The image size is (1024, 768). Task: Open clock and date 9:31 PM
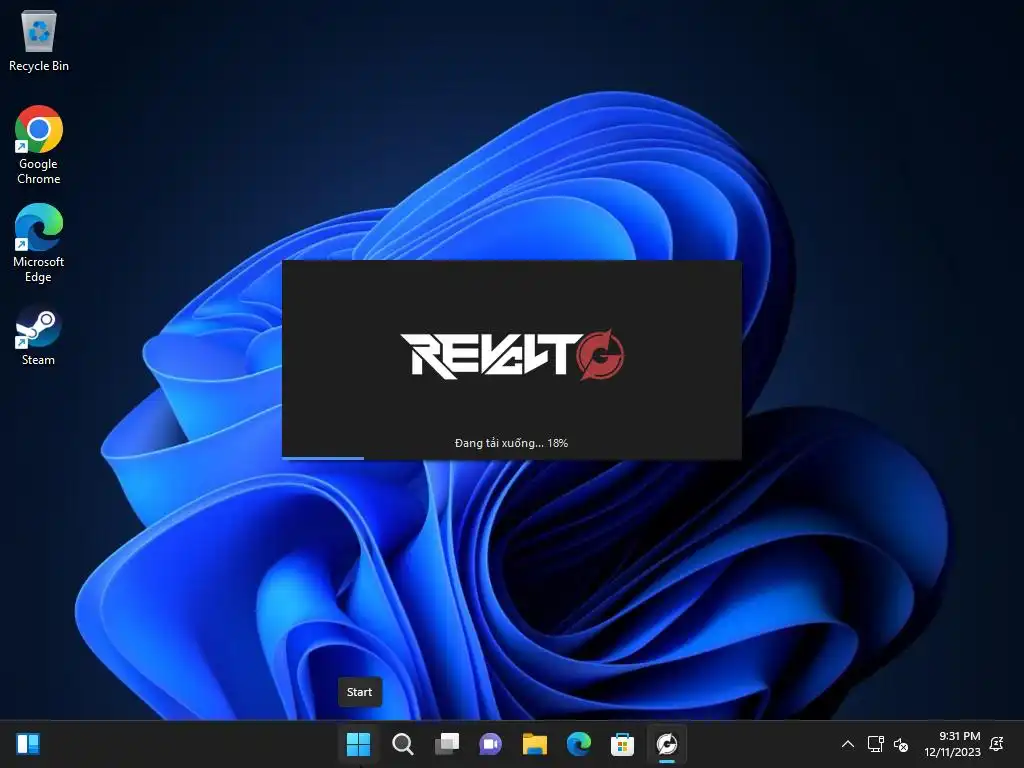(952, 744)
